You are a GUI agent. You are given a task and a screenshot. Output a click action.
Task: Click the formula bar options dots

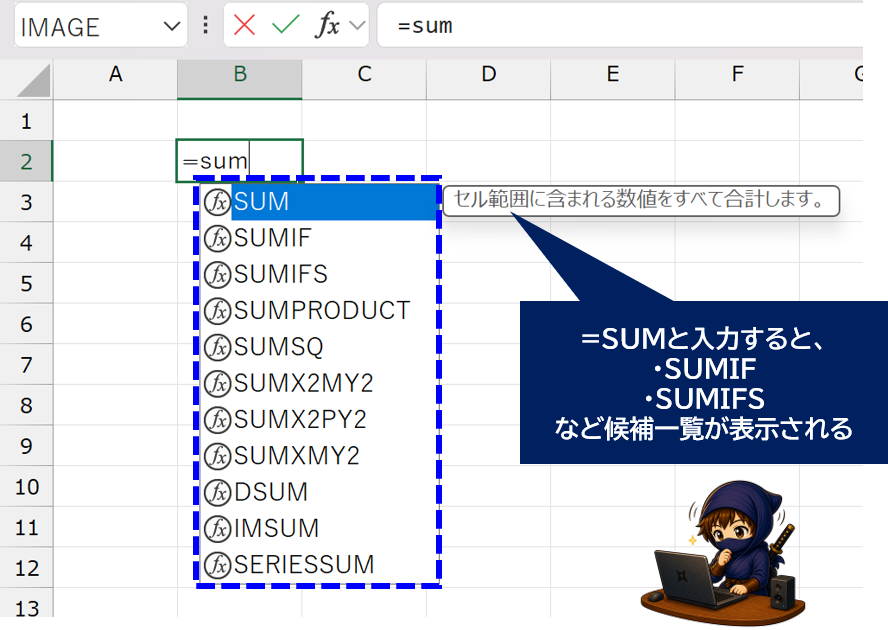(x=206, y=25)
